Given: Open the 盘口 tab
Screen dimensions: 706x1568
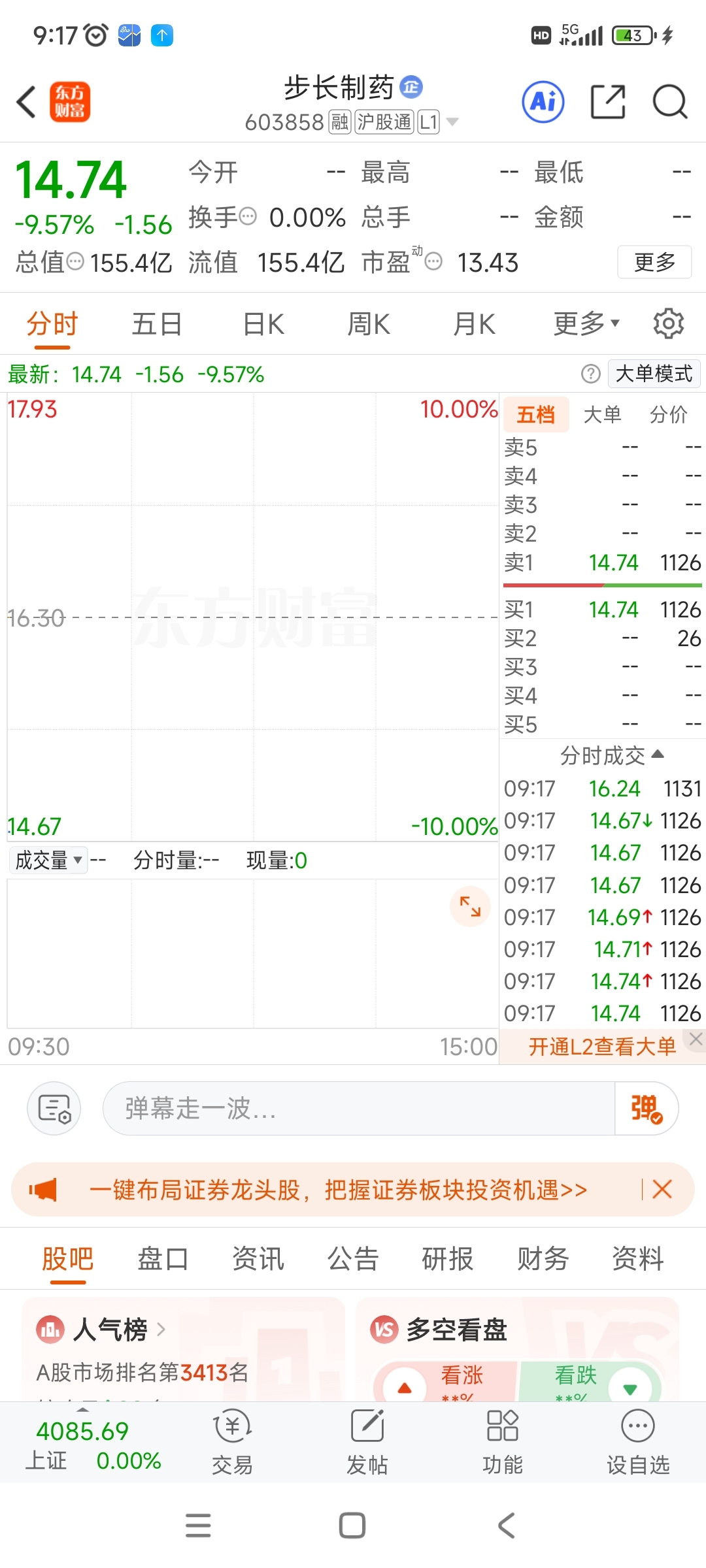Looking at the screenshot, I should click(x=163, y=1258).
